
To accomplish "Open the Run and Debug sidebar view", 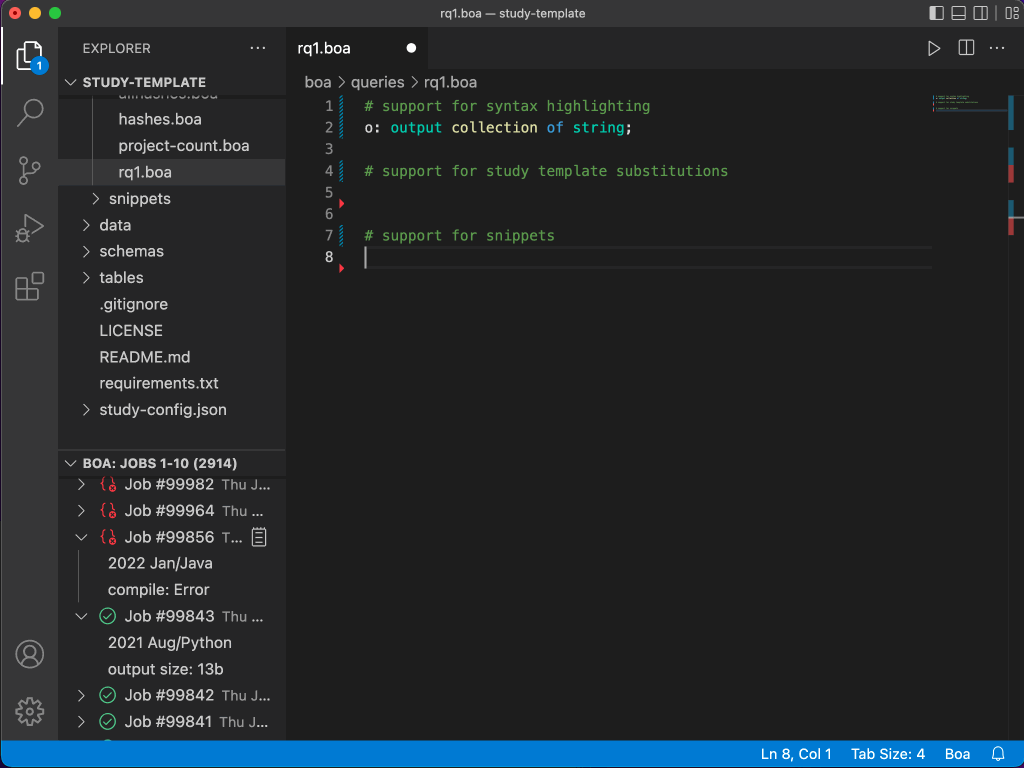I will point(30,227).
